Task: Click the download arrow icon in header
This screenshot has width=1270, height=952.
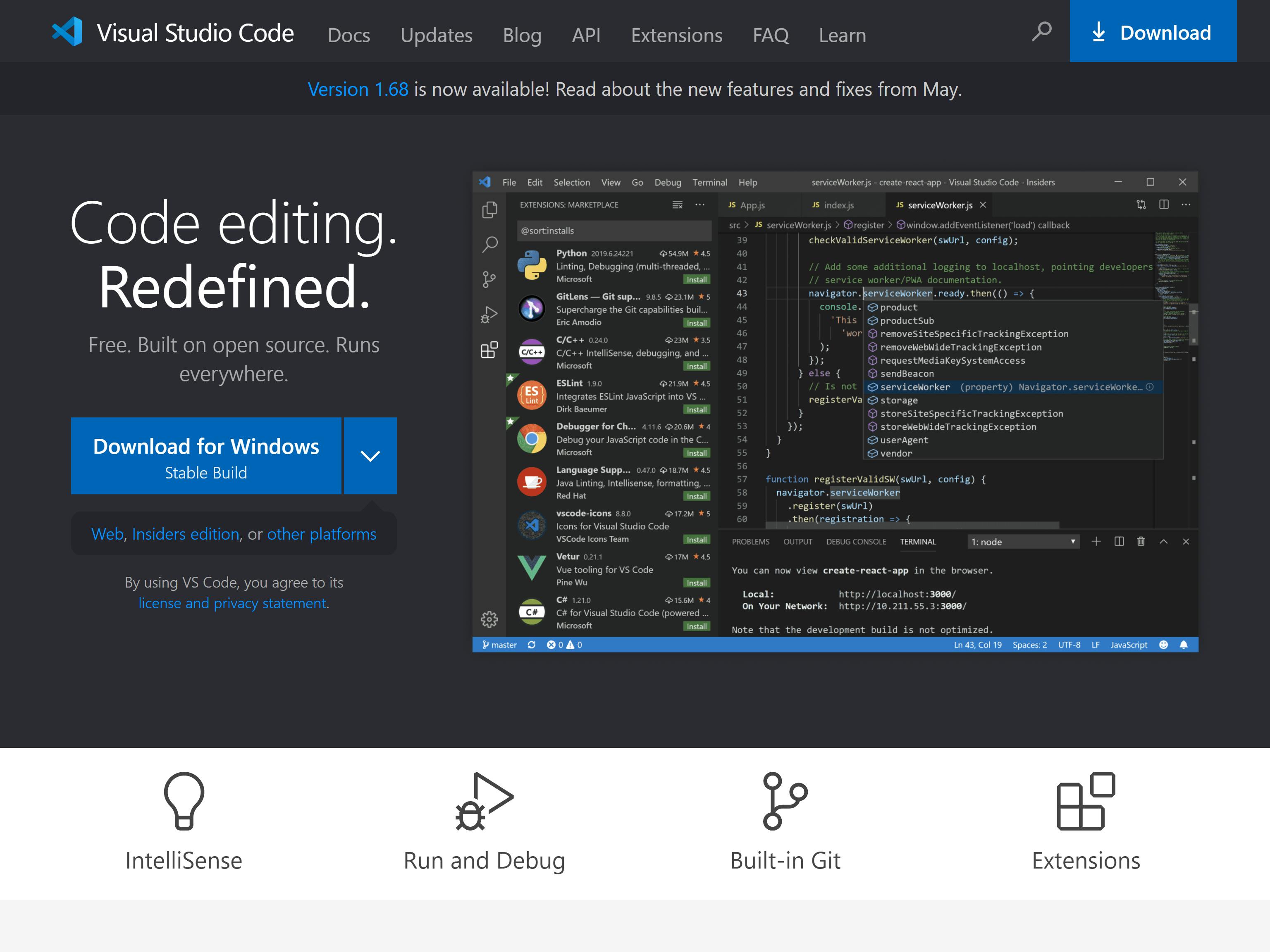Action: pyautogui.click(x=1098, y=32)
